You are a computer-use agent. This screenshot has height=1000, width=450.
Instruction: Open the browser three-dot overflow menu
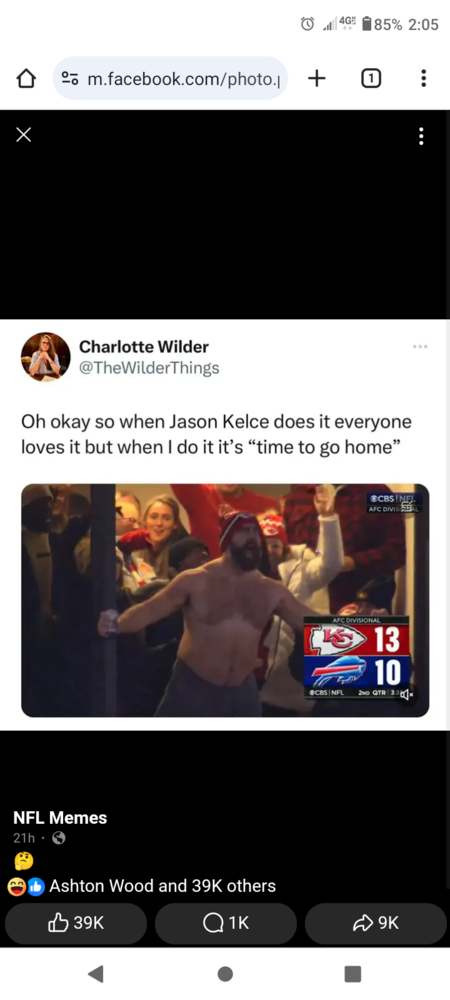click(x=423, y=78)
